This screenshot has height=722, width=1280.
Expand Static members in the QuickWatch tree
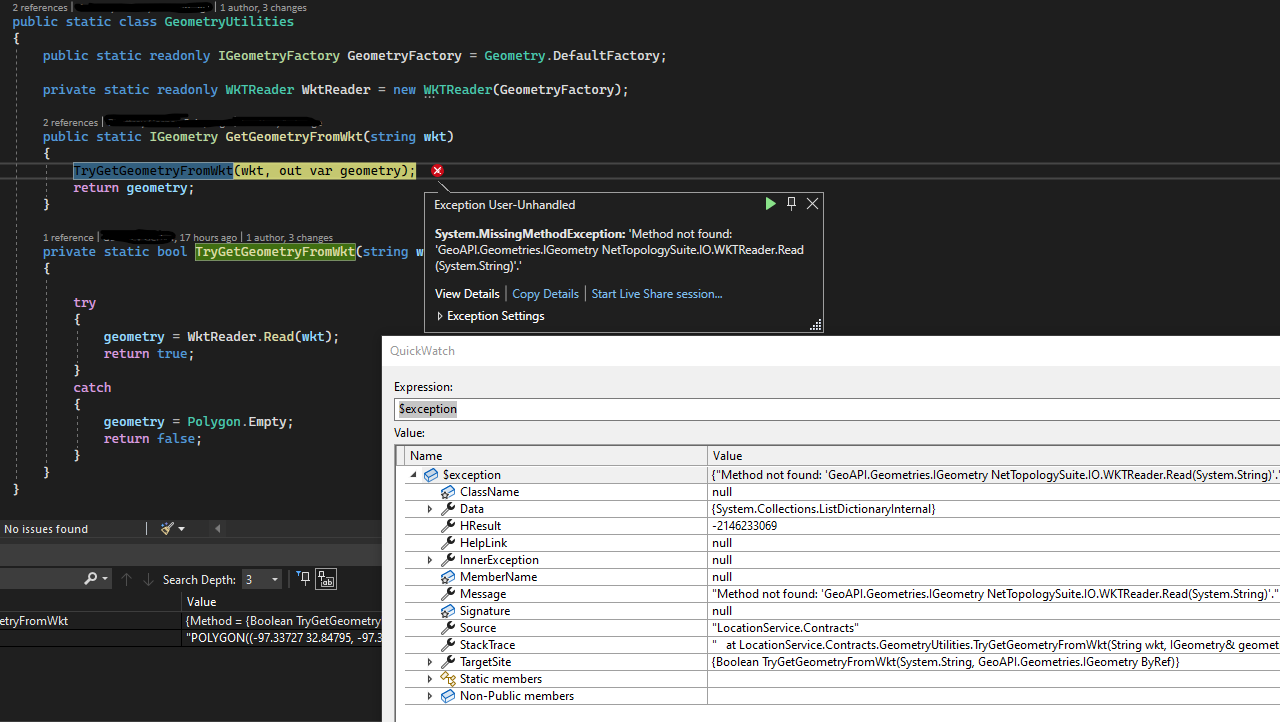click(429, 678)
